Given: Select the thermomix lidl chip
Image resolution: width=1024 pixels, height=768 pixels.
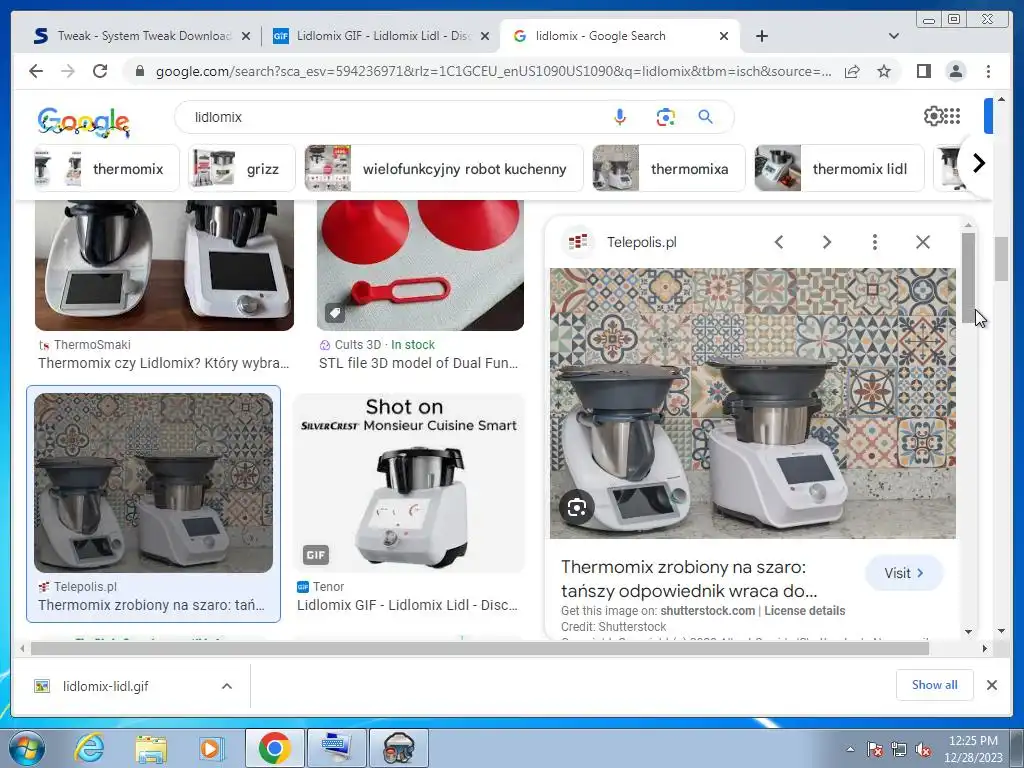Looking at the screenshot, I should point(839,168).
